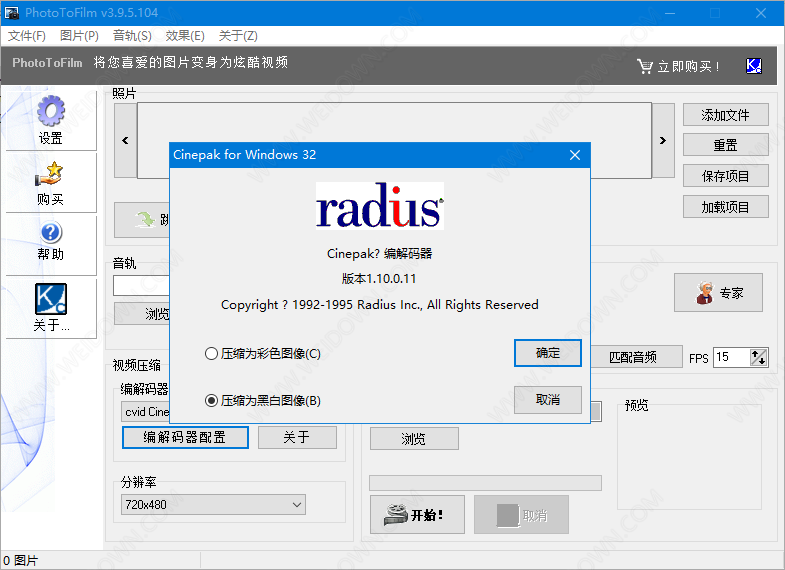785x570 pixels.
Task: Click the 关于 about K icon in sidebar
Action: coord(51,299)
